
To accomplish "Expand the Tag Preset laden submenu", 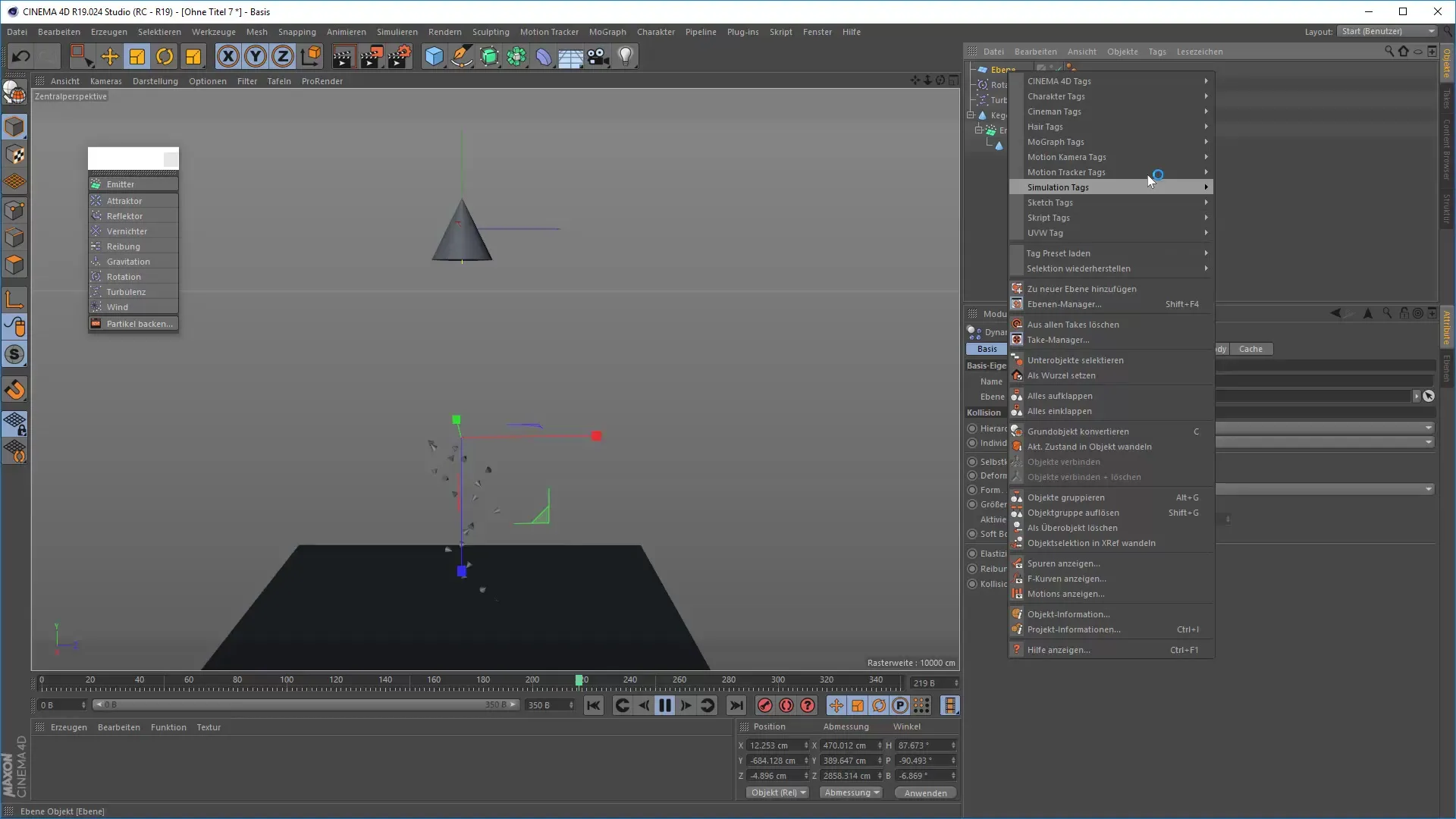I will tap(1111, 253).
